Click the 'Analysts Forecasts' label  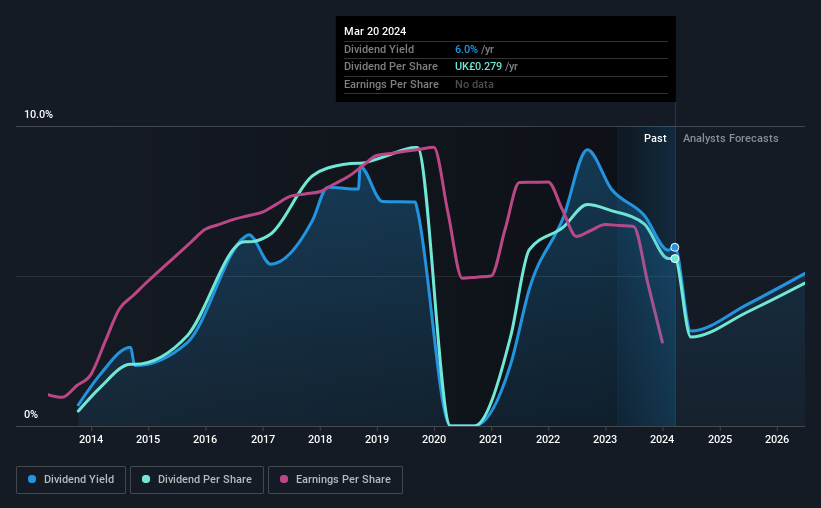coord(730,138)
